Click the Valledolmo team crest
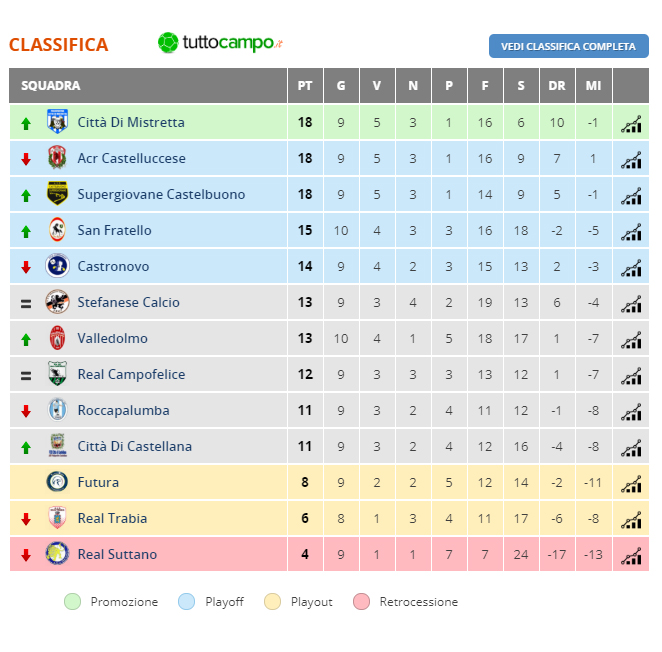 coord(57,338)
